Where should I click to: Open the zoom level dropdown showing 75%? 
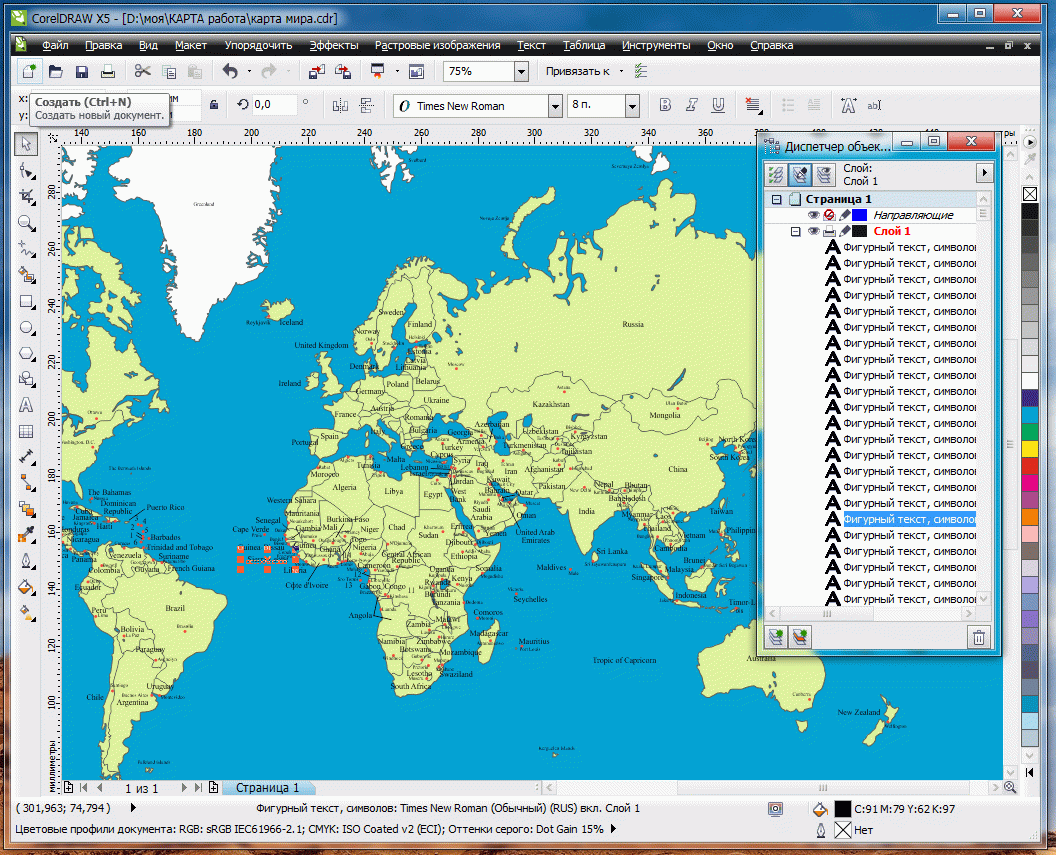tap(521, 72)
